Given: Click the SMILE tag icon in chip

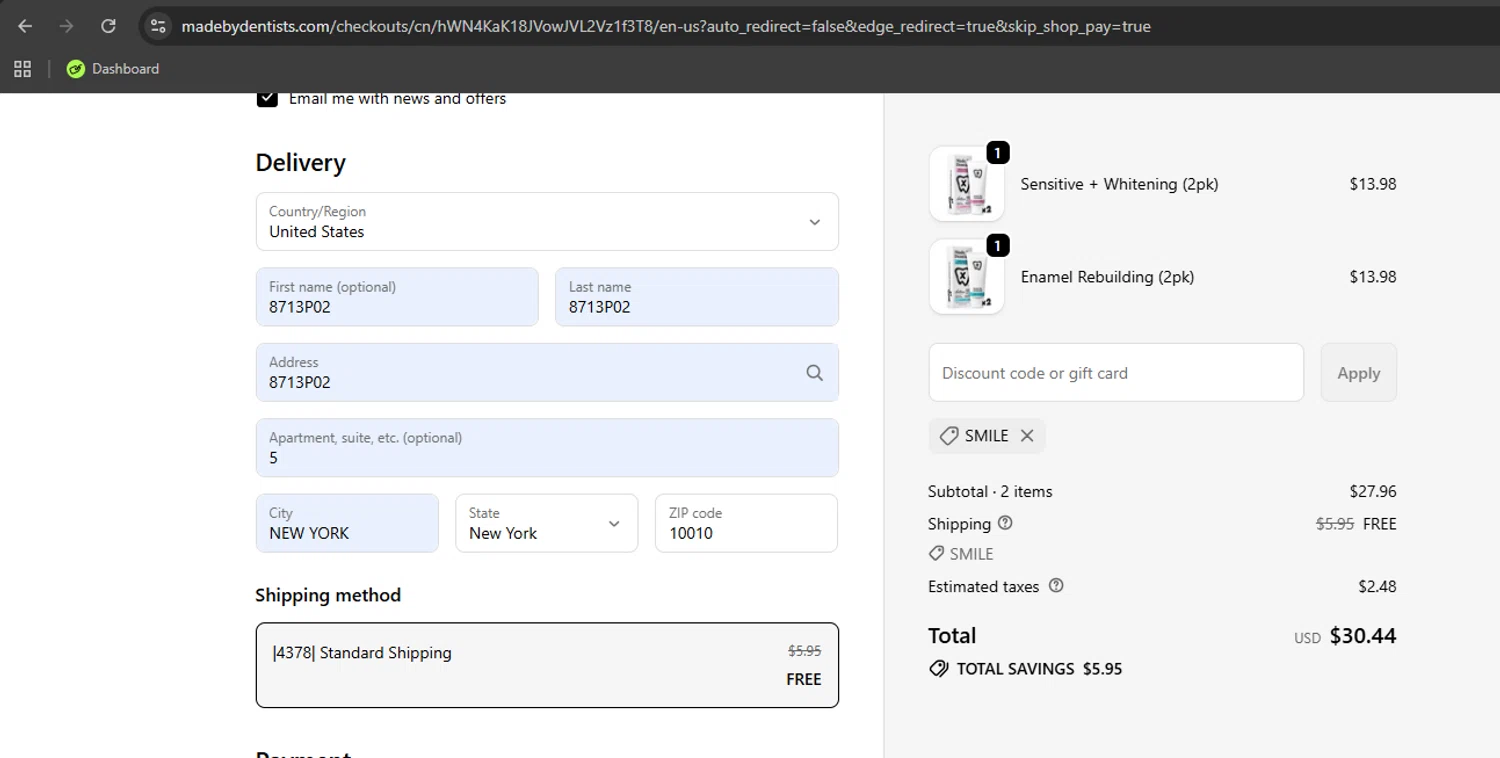Looking at the screenshot, I should [x=949, y=436].
